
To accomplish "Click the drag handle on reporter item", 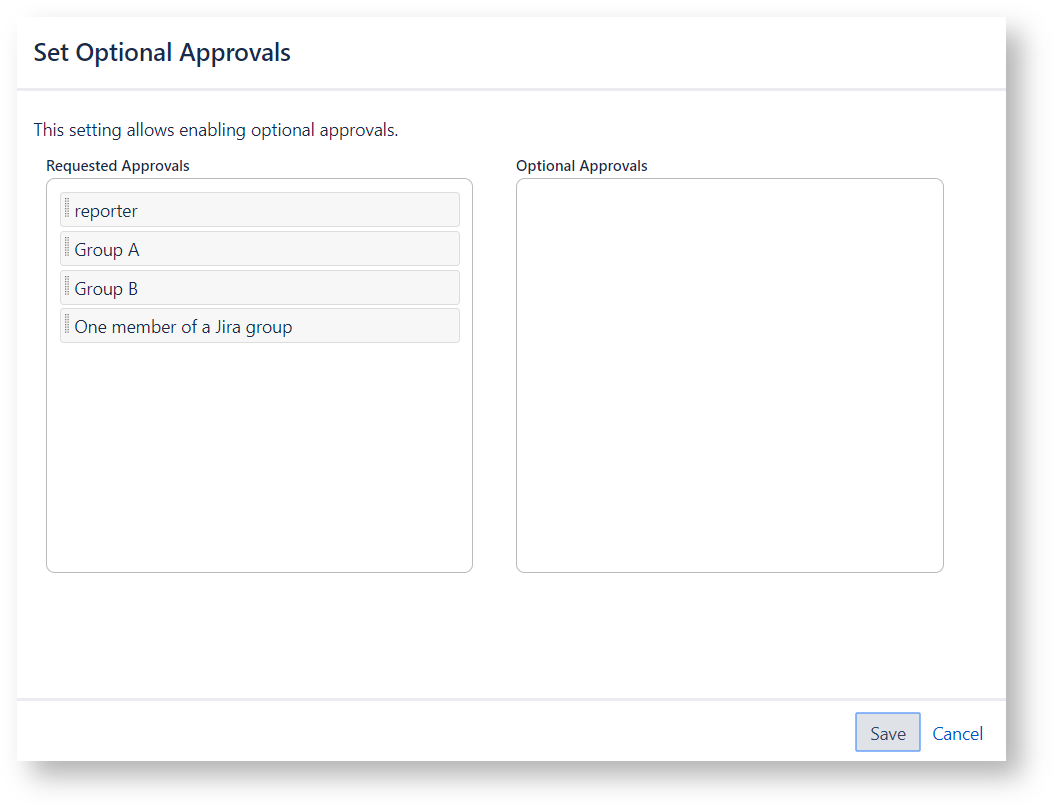I will pos(67,209).
